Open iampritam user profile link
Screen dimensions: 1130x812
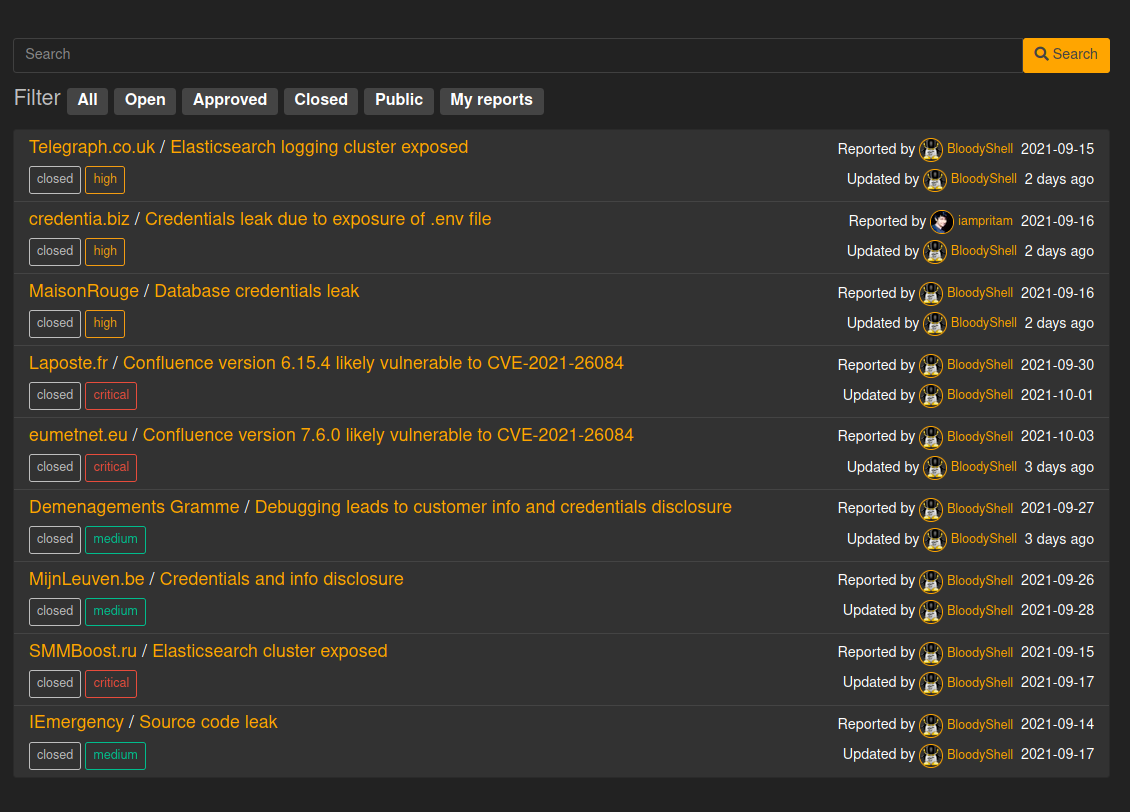coord(985,221)
